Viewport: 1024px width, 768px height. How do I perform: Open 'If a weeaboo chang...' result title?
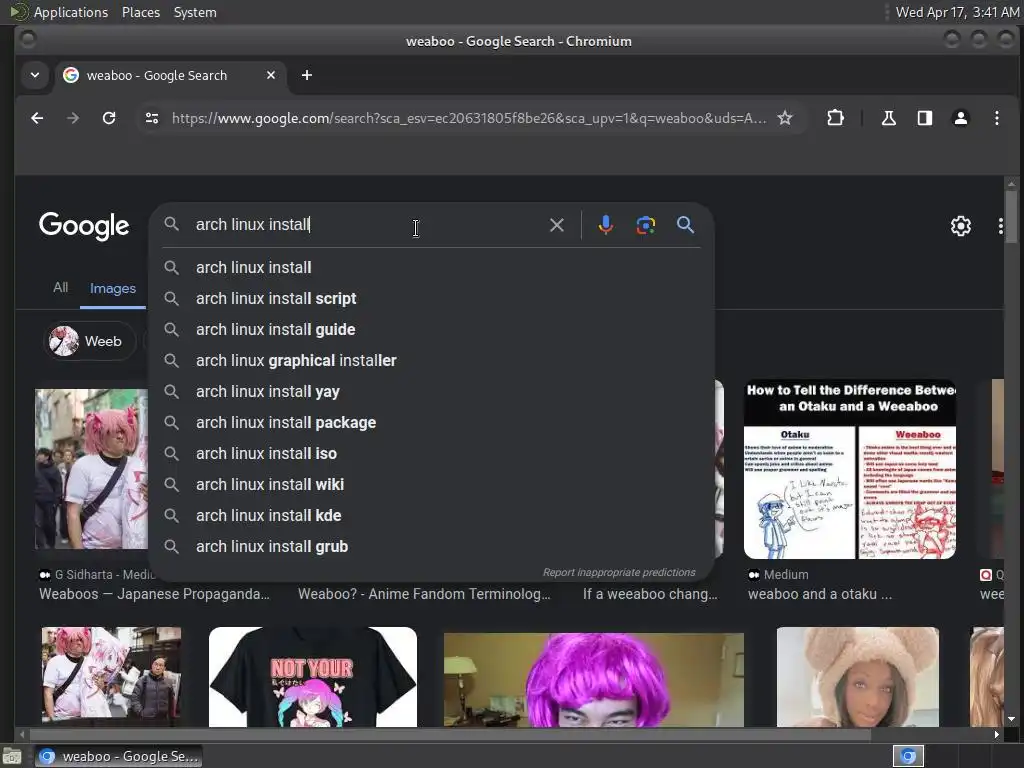coord(650,594)
